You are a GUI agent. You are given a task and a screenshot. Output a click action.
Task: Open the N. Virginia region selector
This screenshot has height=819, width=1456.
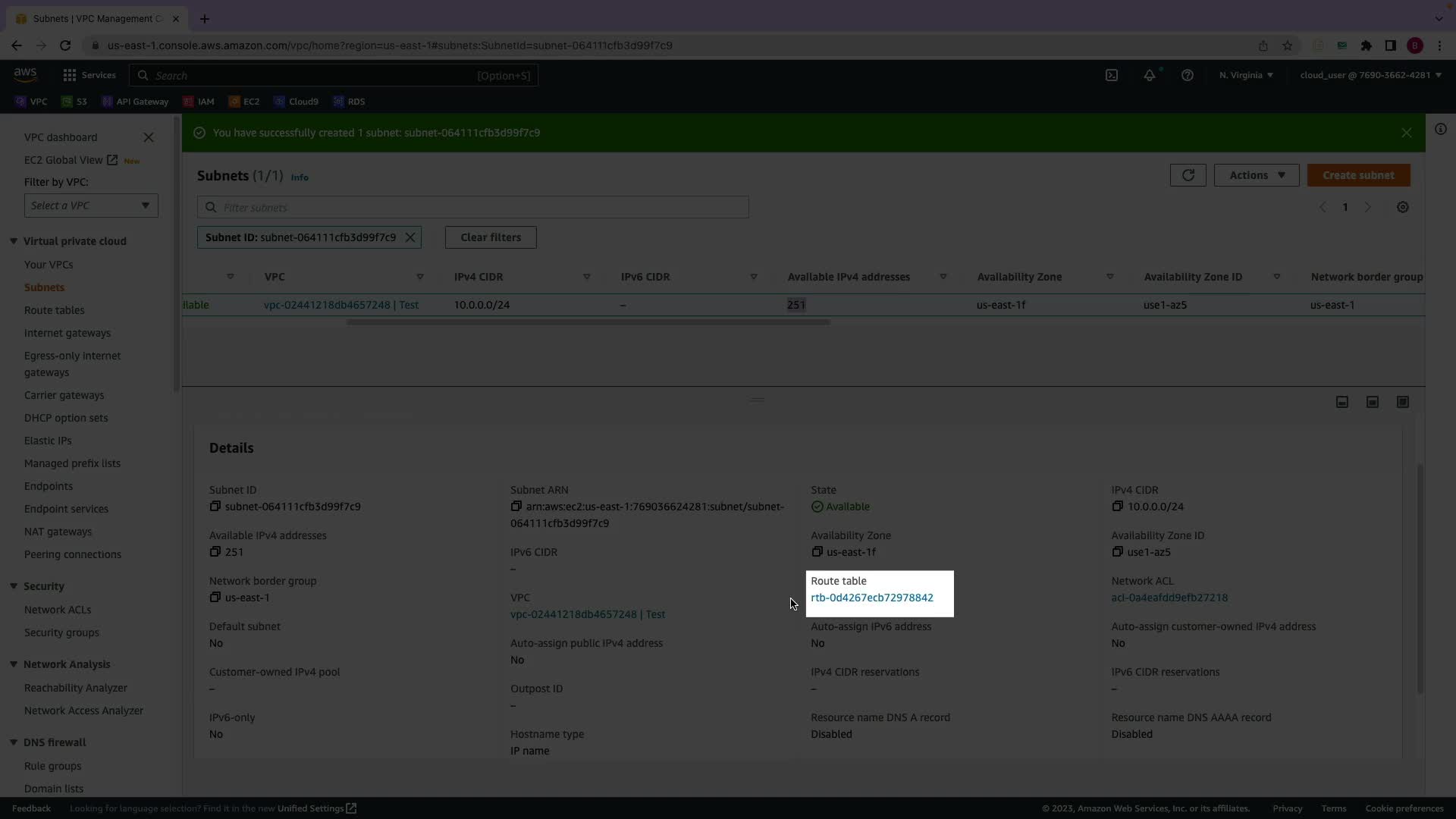pyautogui.click(x=1245, y=75)
